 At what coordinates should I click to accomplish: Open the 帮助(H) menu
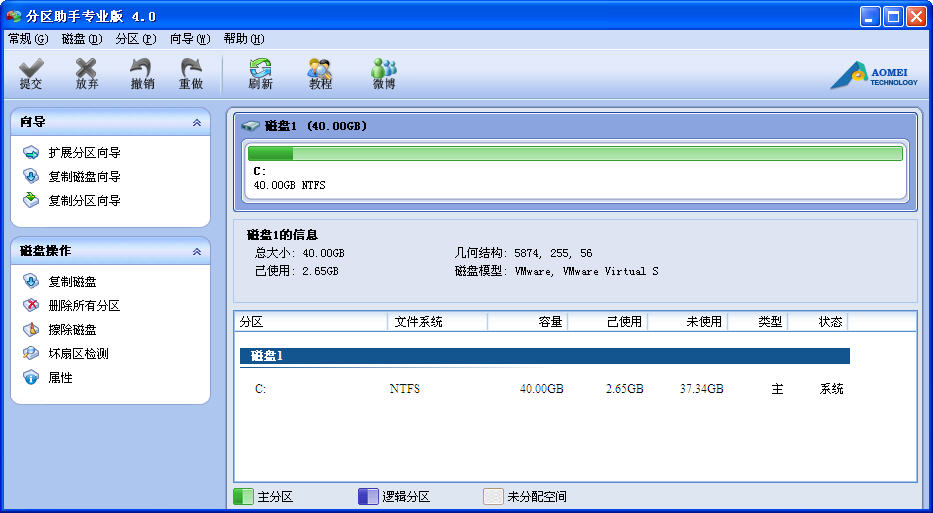click(243, 39)
